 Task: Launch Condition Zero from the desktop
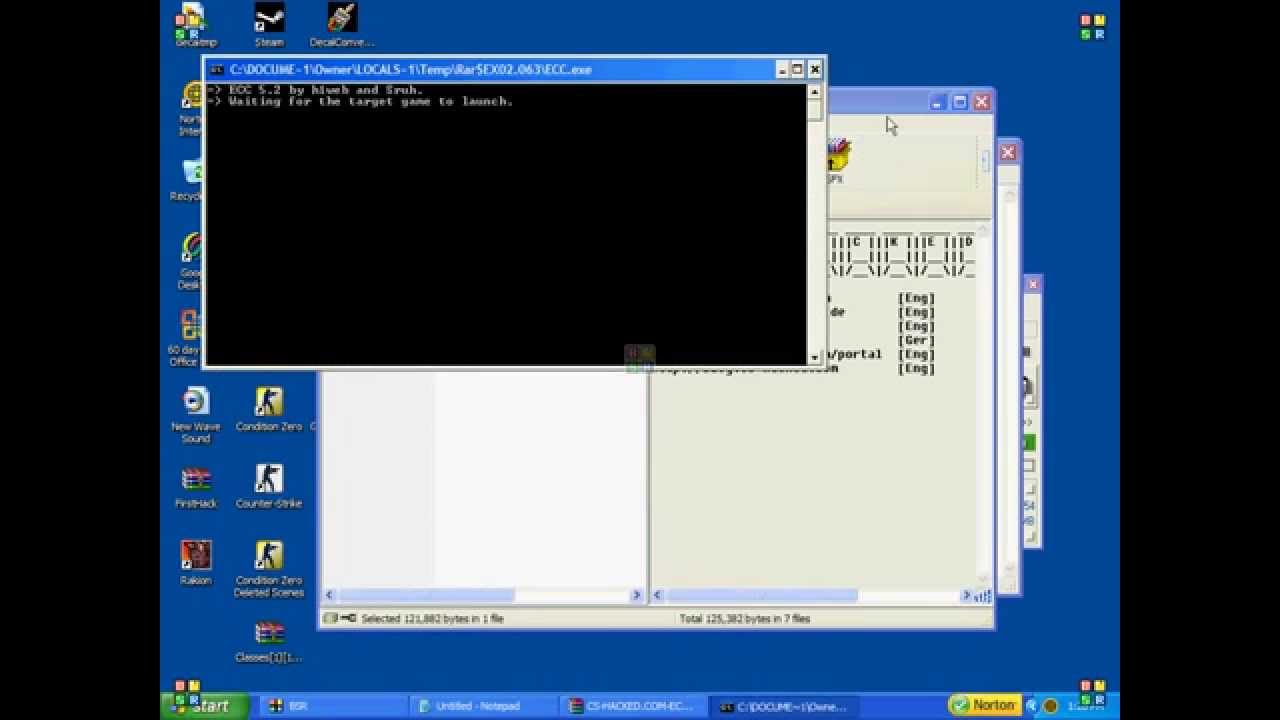pos(269,410)
